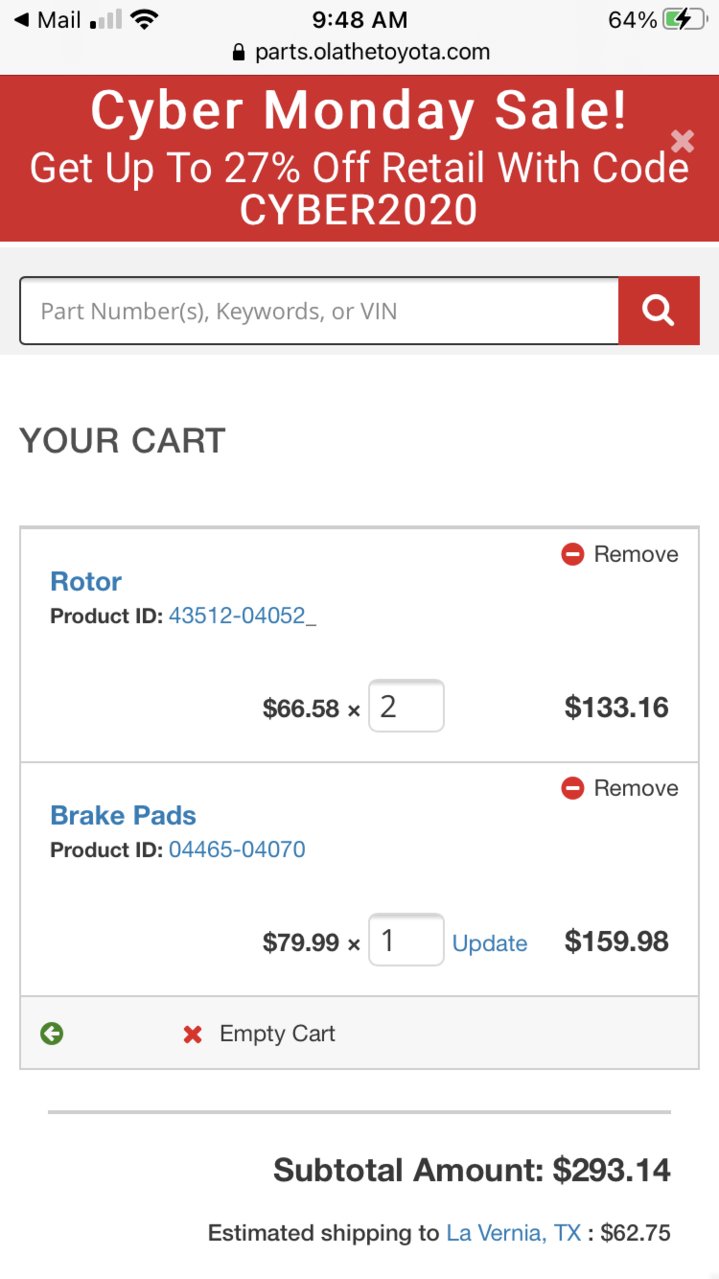The height and width of the screenshot is (1279, 719).
Task: Open product ID 04465-04070 link
Action: pos(237,850)
